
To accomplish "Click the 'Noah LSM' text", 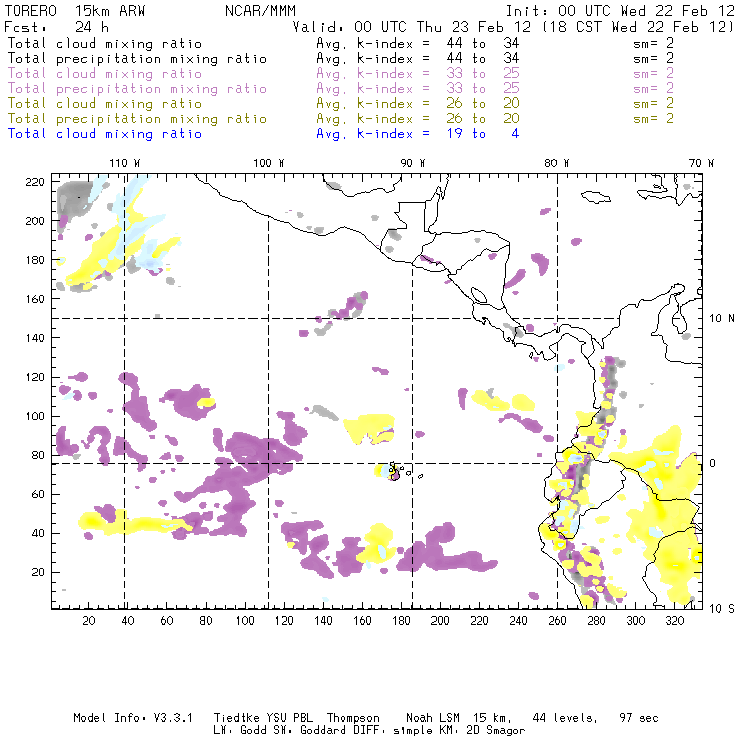I will pos(433,718).
